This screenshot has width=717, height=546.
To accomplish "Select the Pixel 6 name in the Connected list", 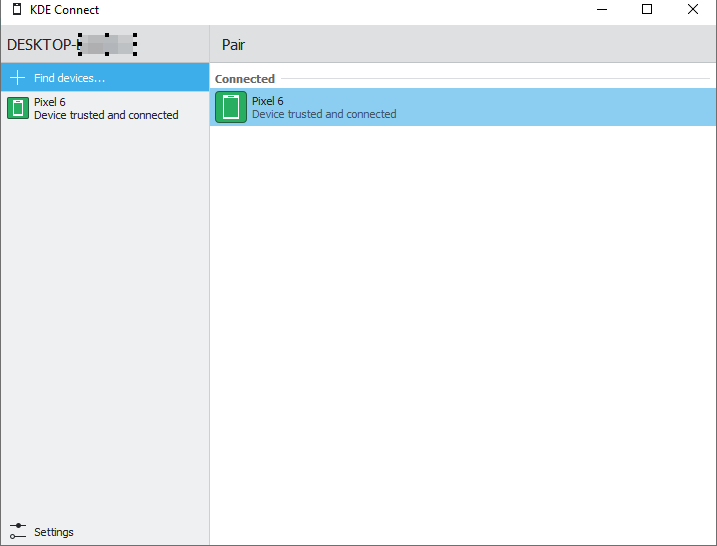I will pyautogui.click(x=267, y=101).
